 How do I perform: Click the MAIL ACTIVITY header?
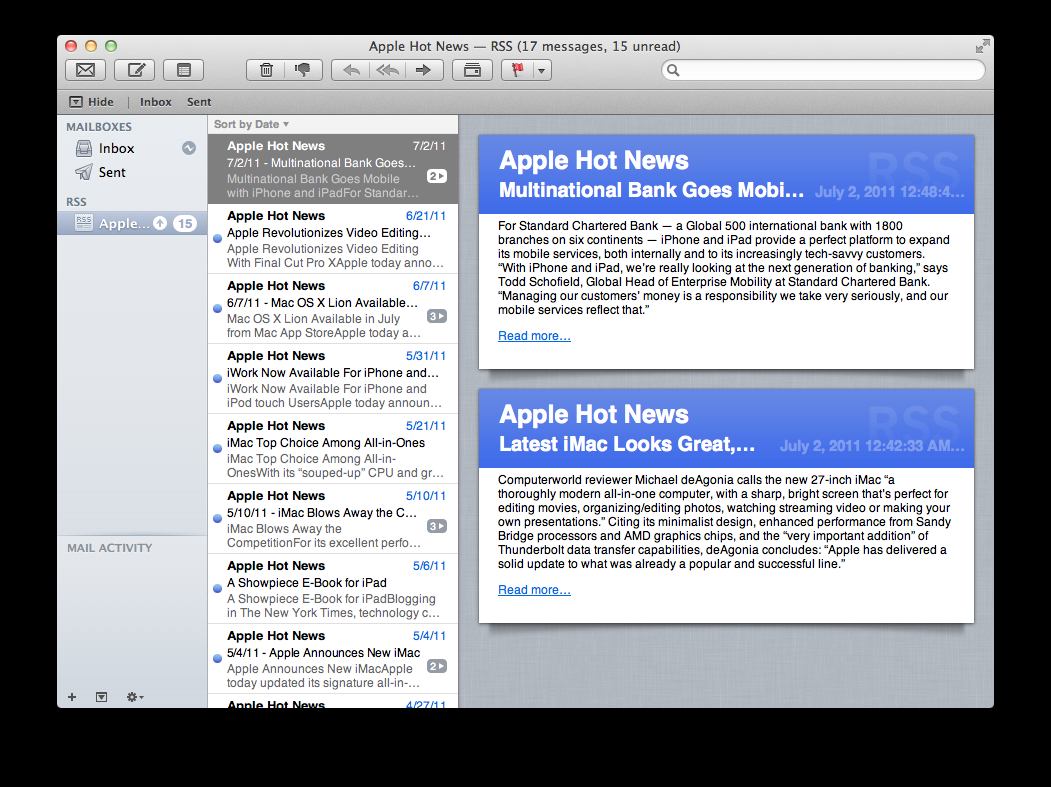pos(109,548)
